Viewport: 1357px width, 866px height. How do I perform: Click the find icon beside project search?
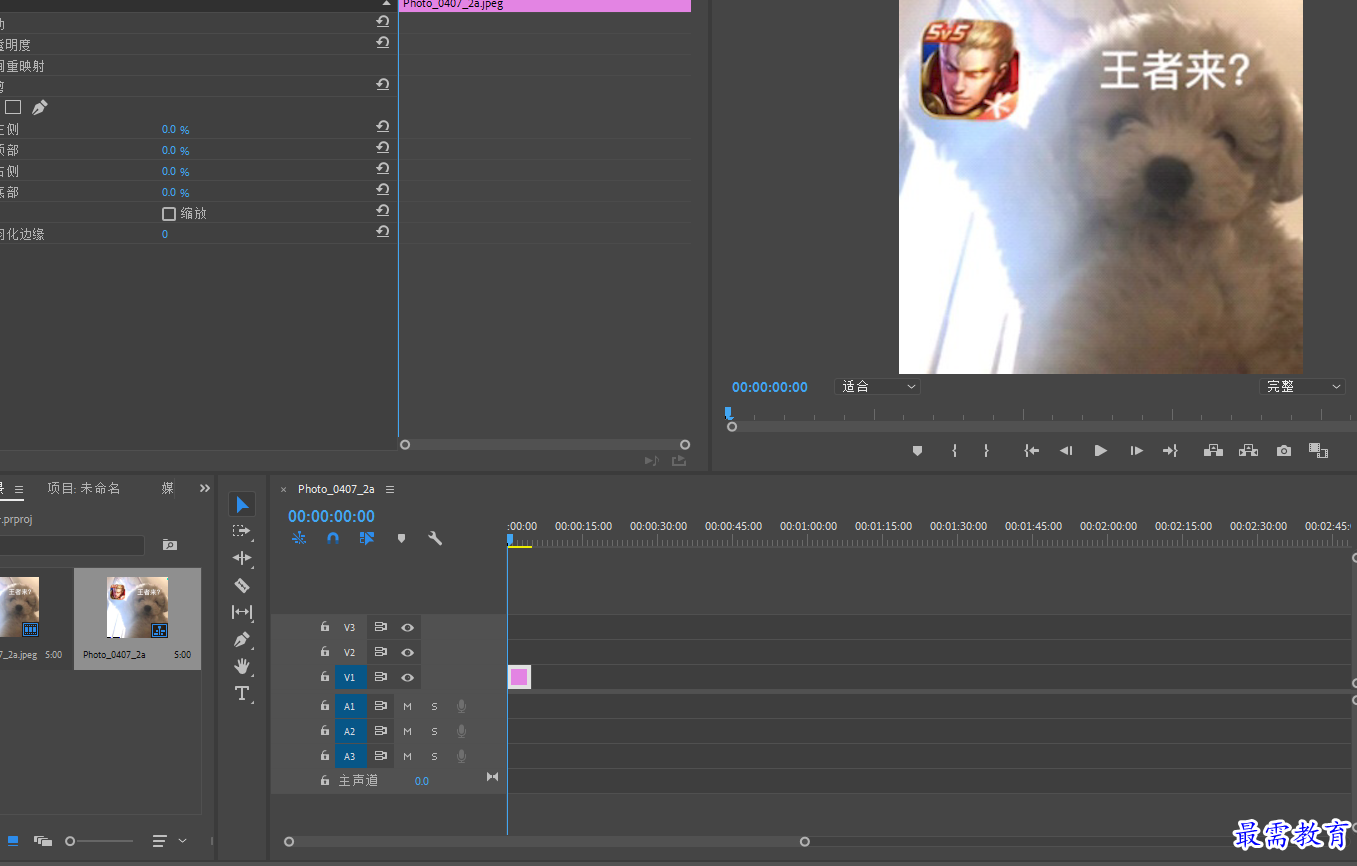(x=170, y=545)
